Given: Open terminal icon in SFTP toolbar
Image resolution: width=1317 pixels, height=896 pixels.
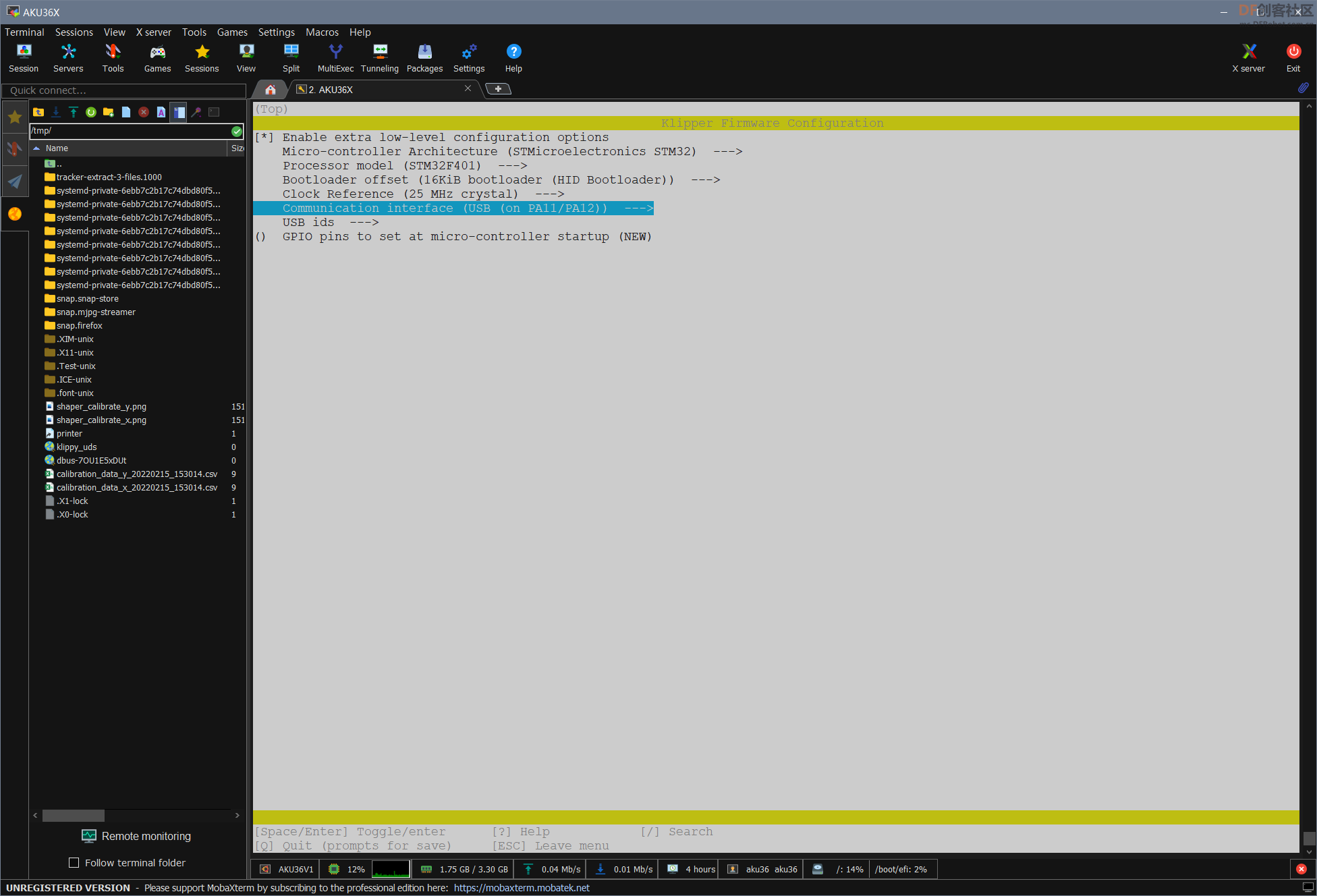Looking at the screenshot, I should click(x=214, y=112).
